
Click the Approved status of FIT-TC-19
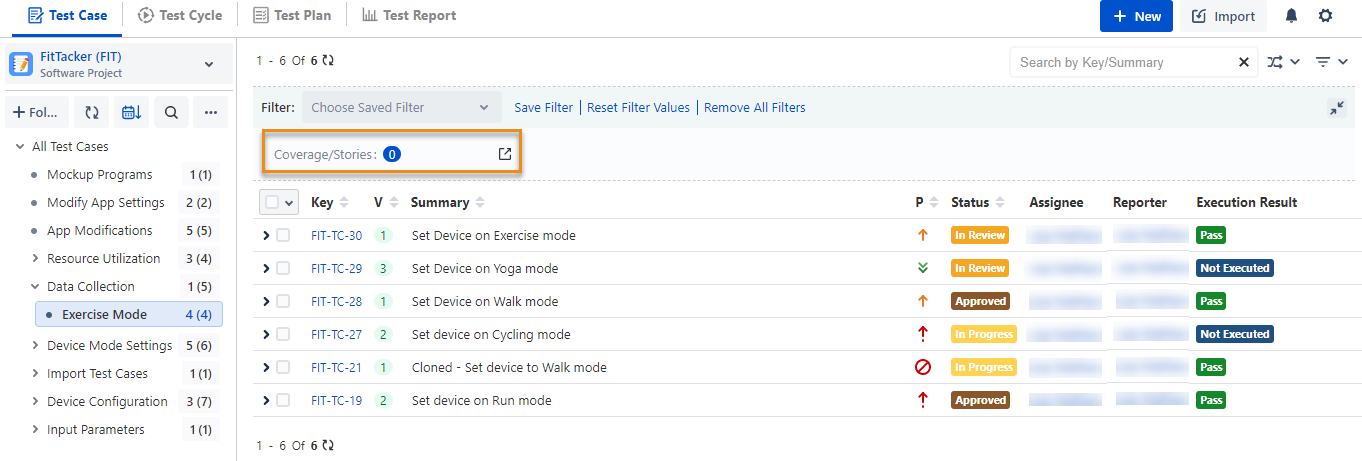coord(980,400)
